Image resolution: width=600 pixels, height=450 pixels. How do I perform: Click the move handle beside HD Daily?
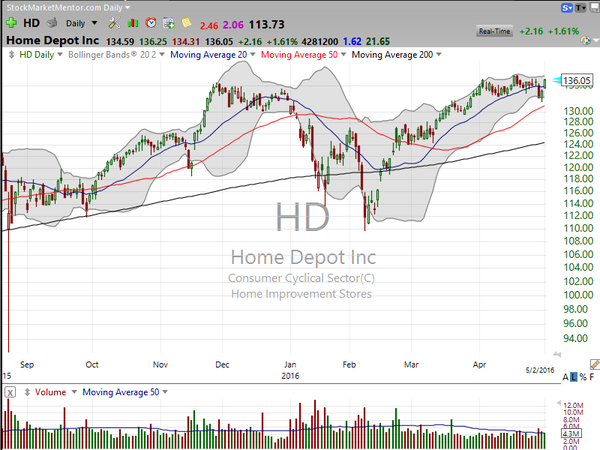click(x=11, y=55)
